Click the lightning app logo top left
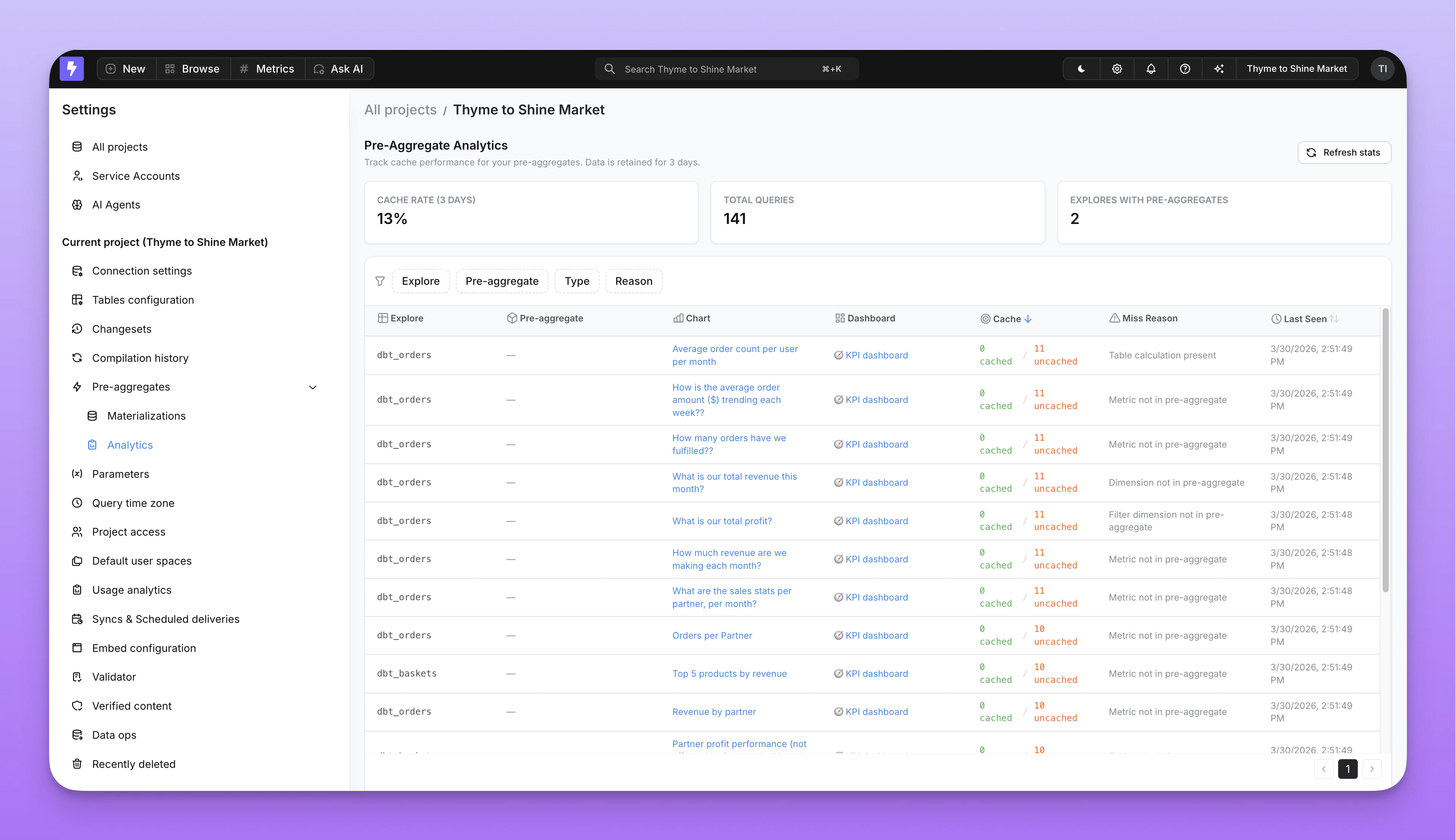 point(71,69)
